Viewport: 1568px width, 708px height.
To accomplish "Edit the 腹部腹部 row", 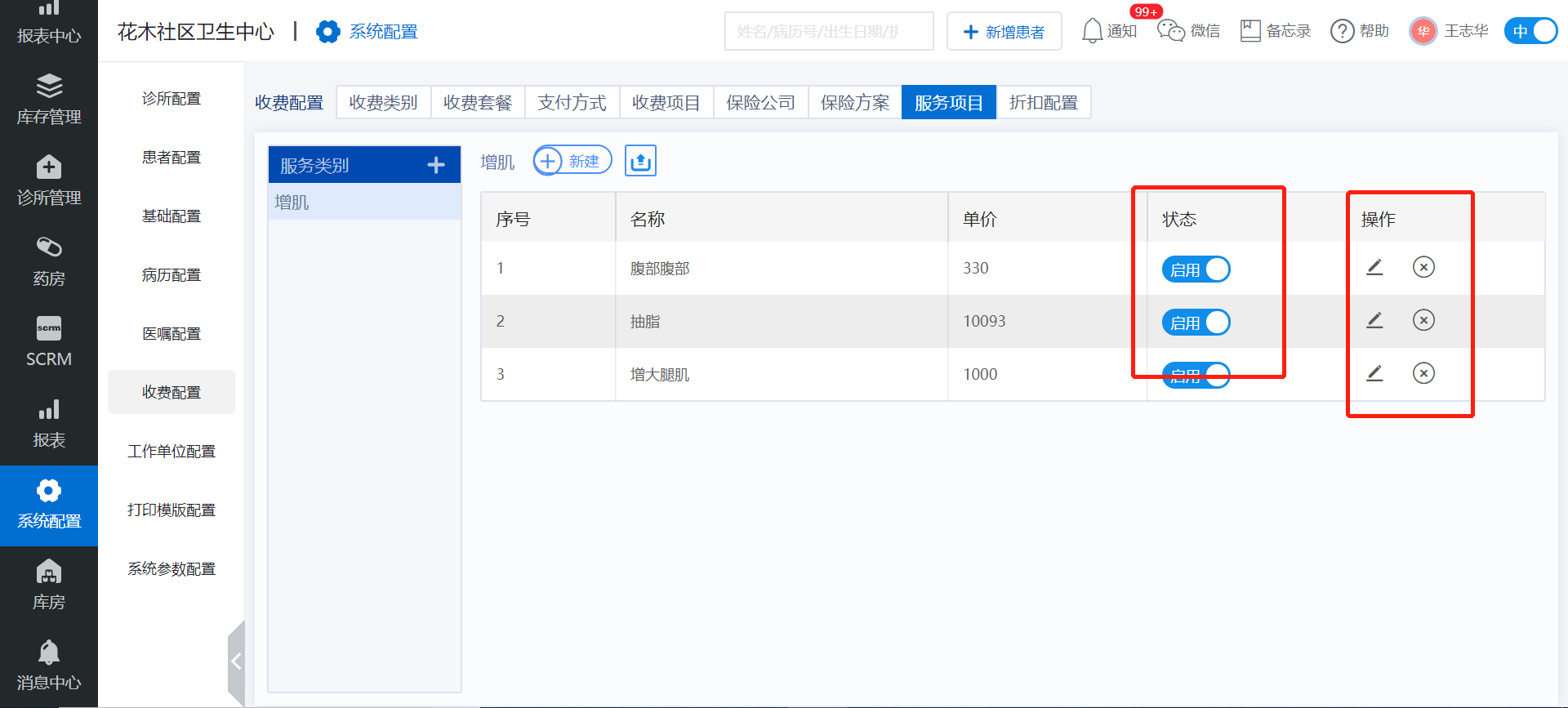I will click(x=1374, y=267).
